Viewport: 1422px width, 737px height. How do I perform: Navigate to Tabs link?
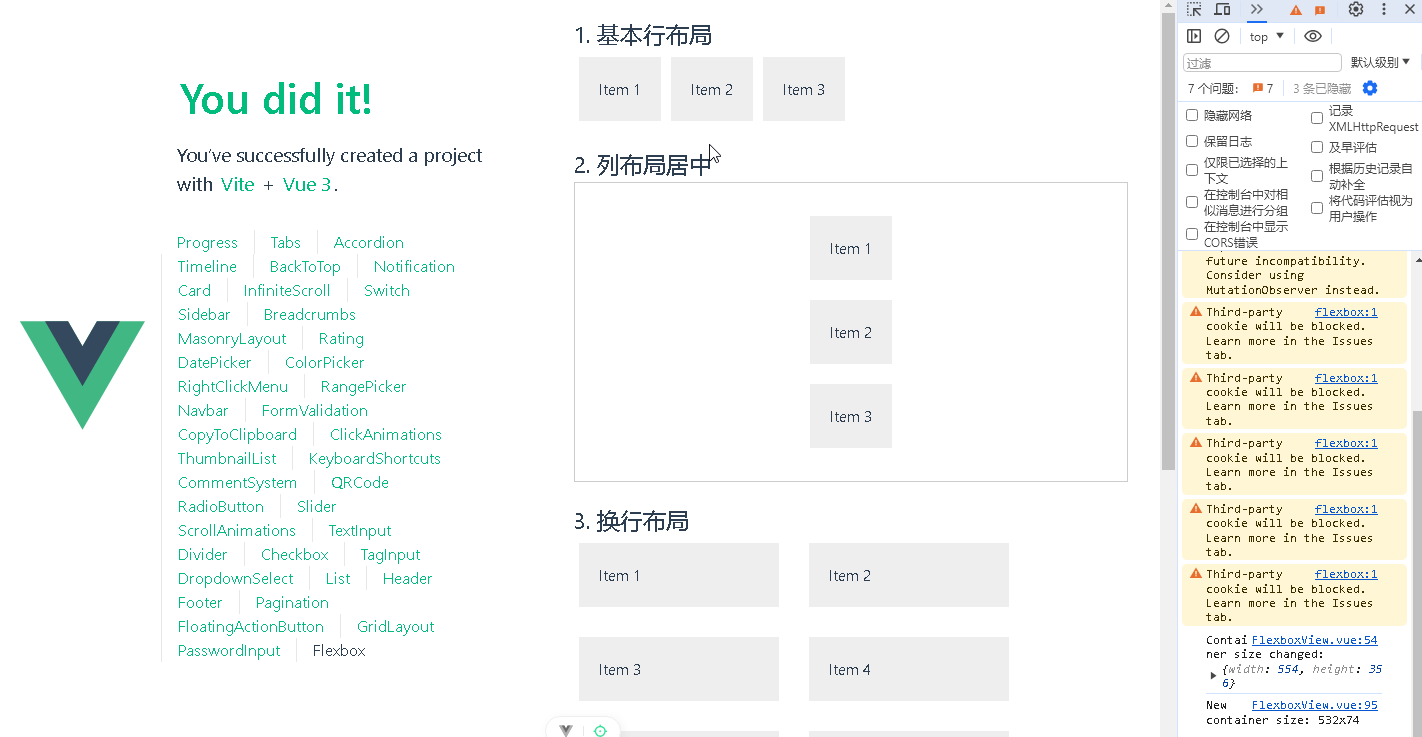[285, 243]
